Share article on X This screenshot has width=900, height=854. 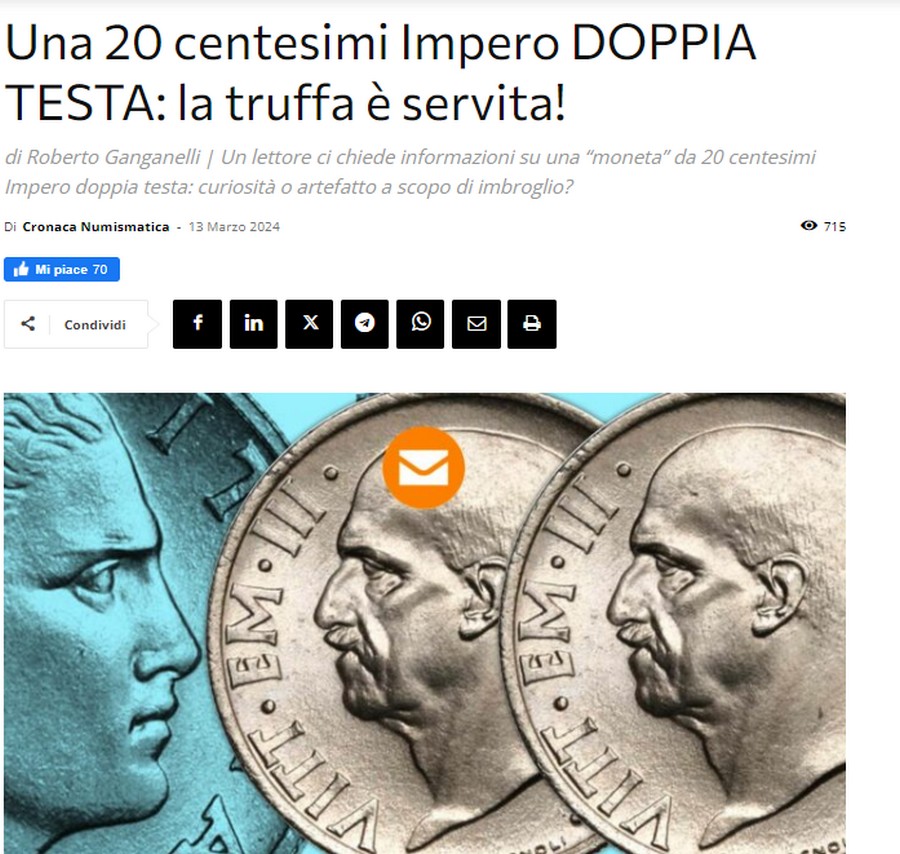click(x=309, y=324)
